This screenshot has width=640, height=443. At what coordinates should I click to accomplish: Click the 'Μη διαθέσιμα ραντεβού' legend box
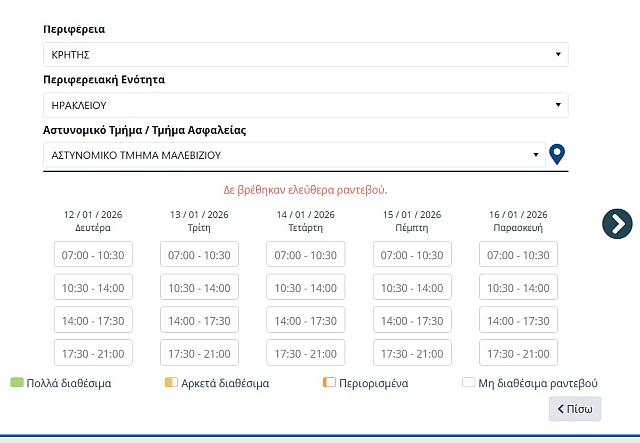click(467, 382)
